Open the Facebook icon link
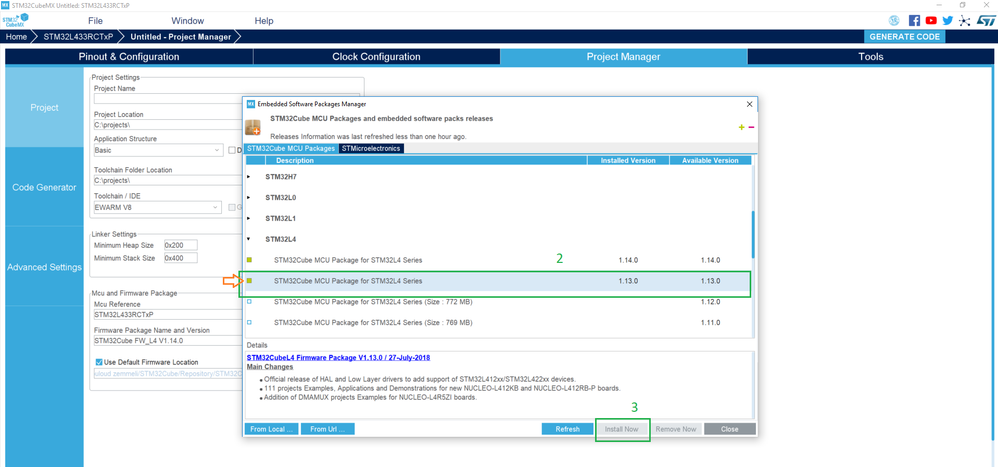The width and height of the screenshot is (998, 467). coord(915,20)
